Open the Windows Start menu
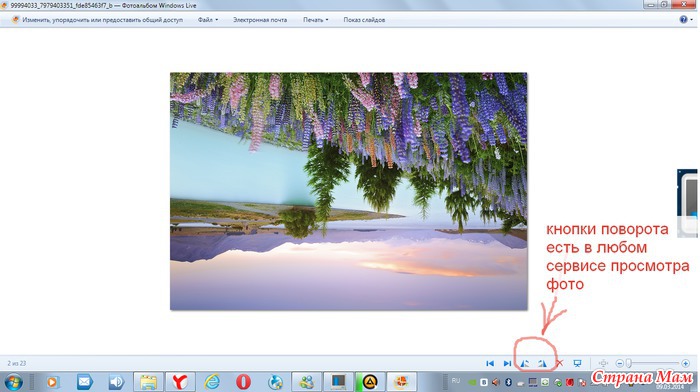 tap(13, 382)
